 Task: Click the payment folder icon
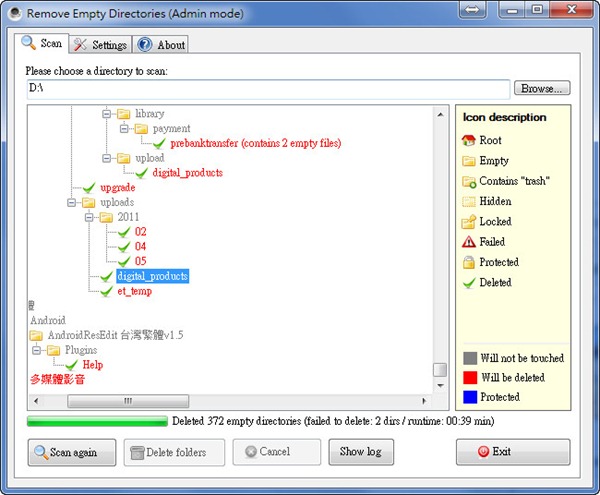(141, 129)
